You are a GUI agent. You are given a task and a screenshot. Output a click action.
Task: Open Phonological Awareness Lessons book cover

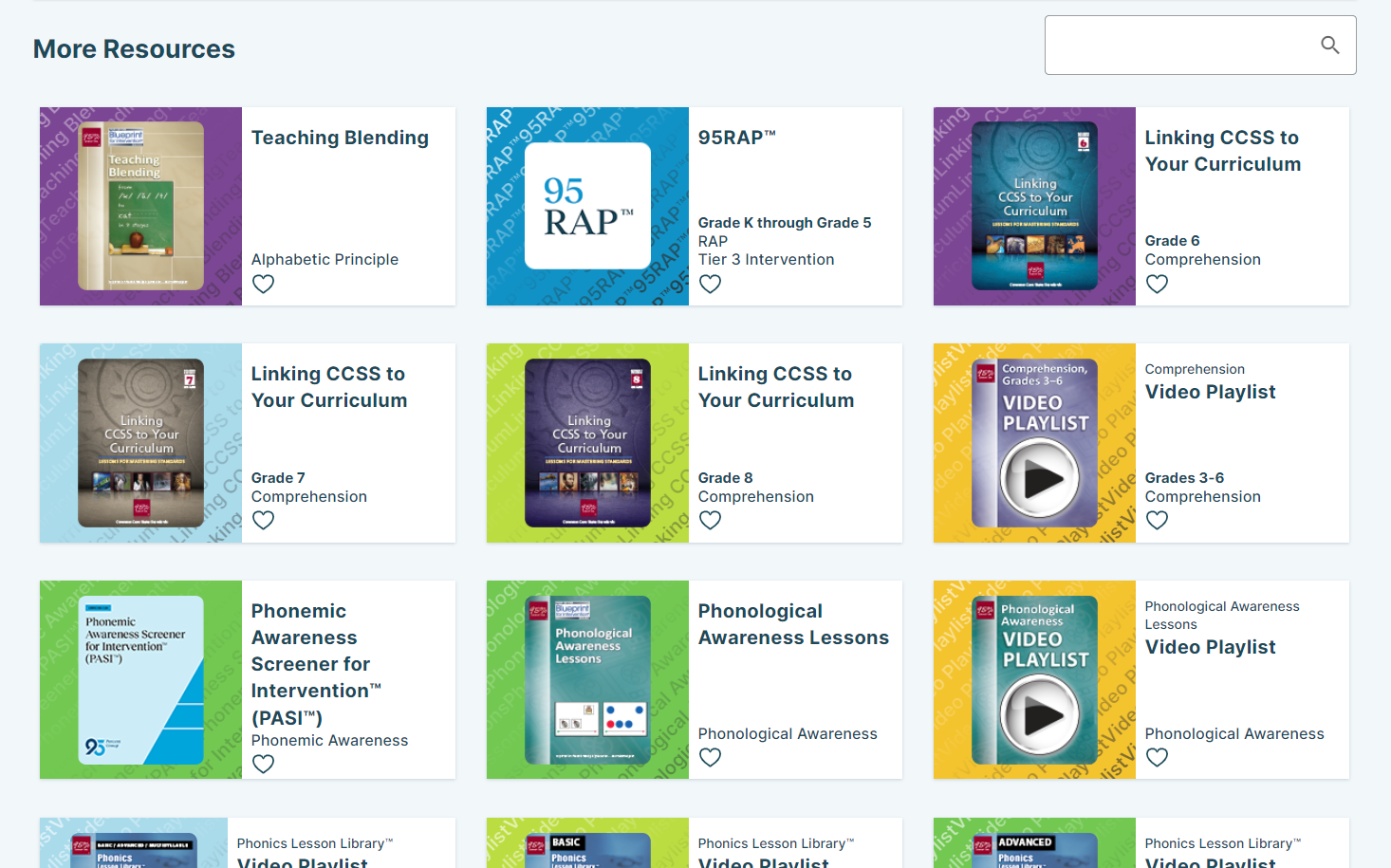[587, 680]
